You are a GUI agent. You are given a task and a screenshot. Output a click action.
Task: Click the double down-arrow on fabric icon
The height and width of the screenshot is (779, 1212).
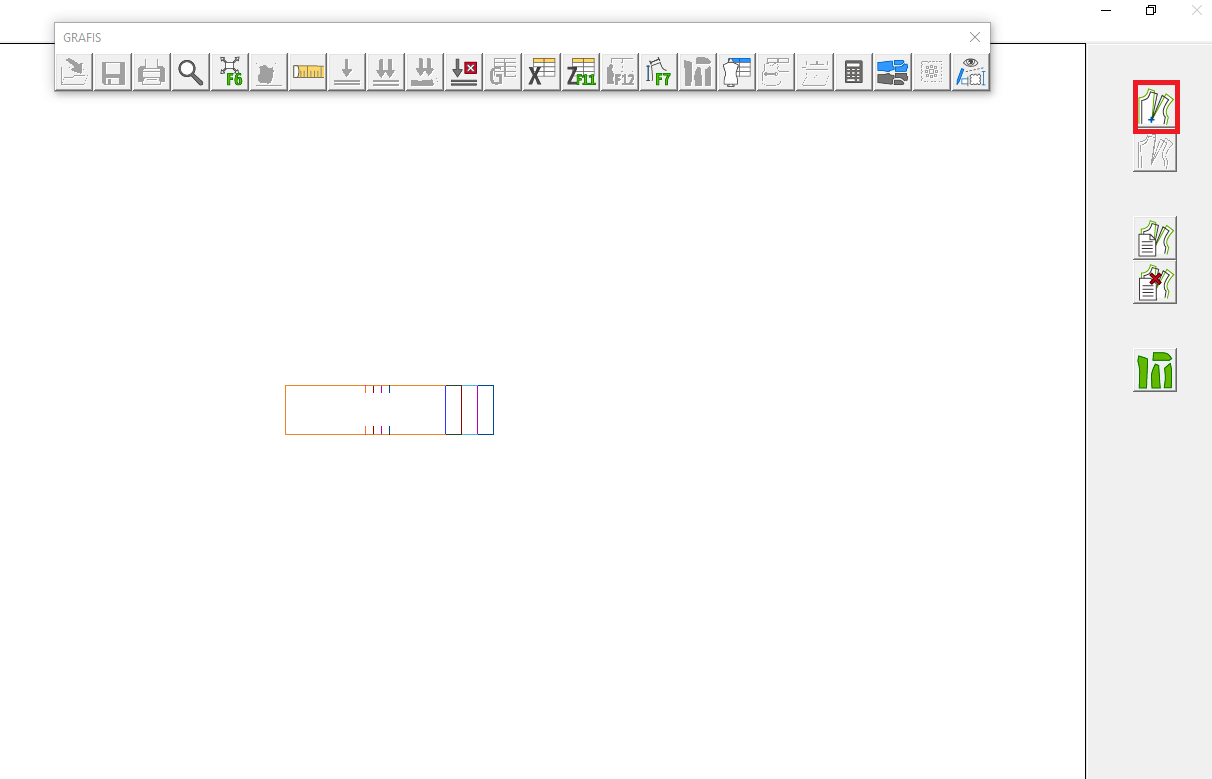click(x=425, y=72)
